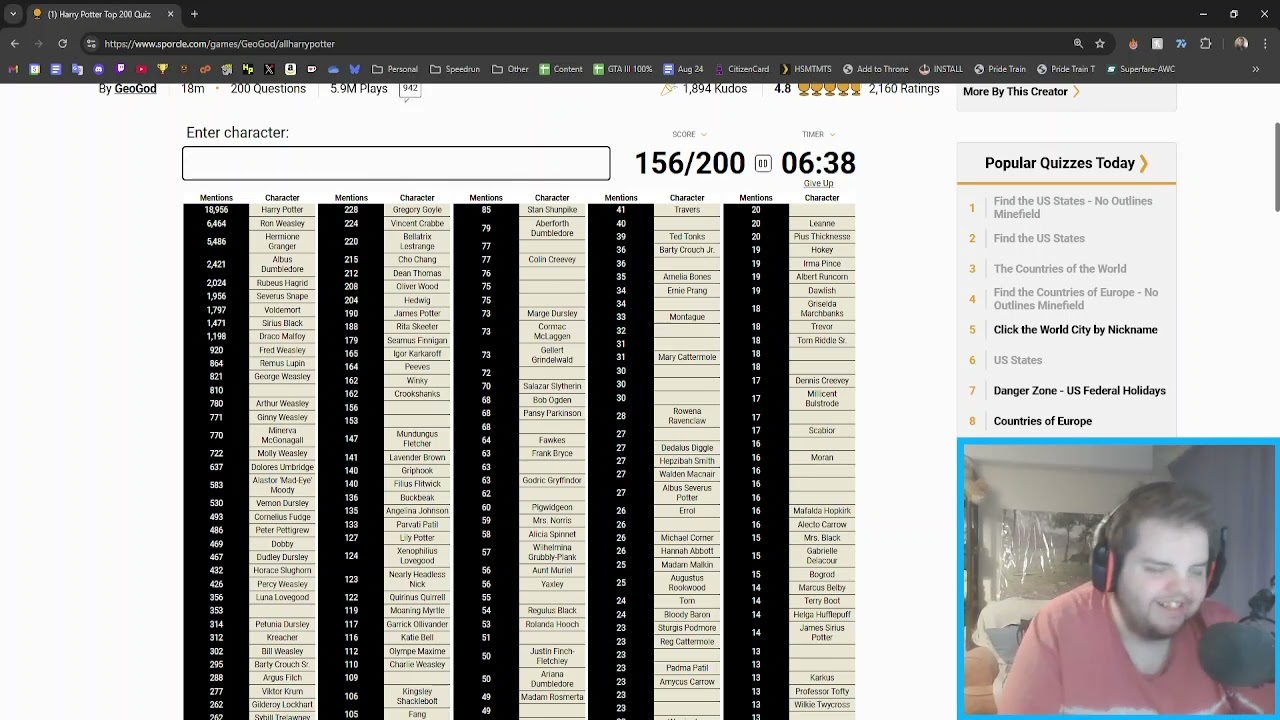Open the Speedrun bookmarks folder
The image size is (1280, 720).
click(x=455, y=69)
